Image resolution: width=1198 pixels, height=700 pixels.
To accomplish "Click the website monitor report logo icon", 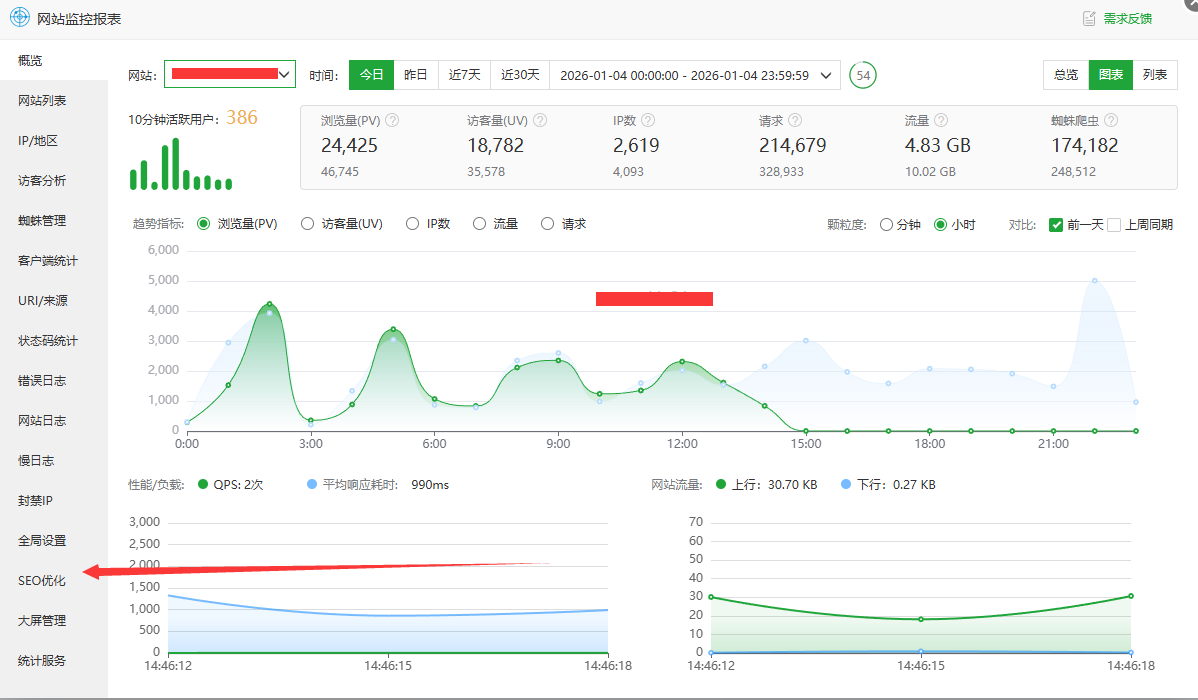I will coord(19,18).
